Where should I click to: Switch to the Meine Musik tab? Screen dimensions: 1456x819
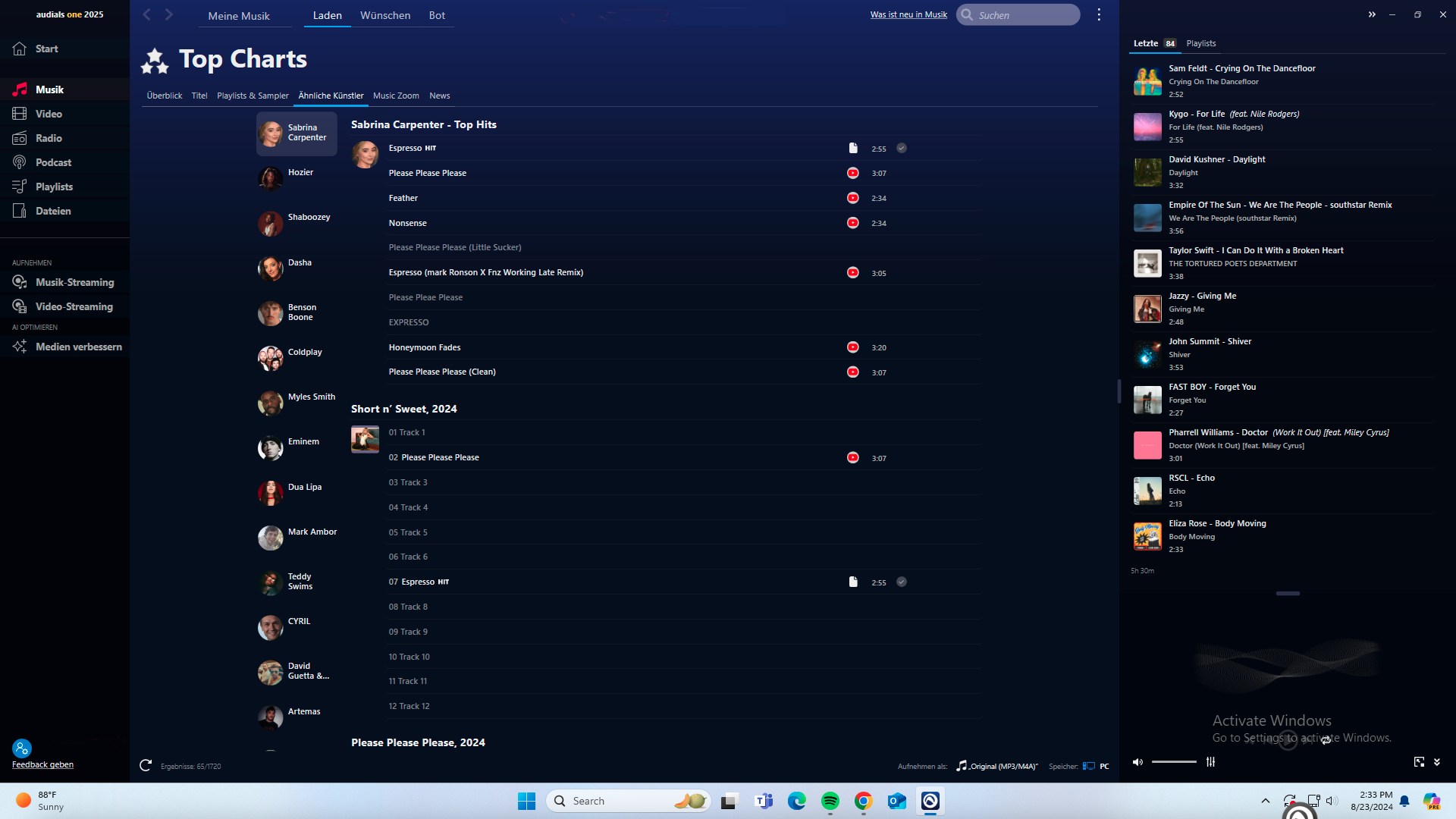click(x=239, y=15)
